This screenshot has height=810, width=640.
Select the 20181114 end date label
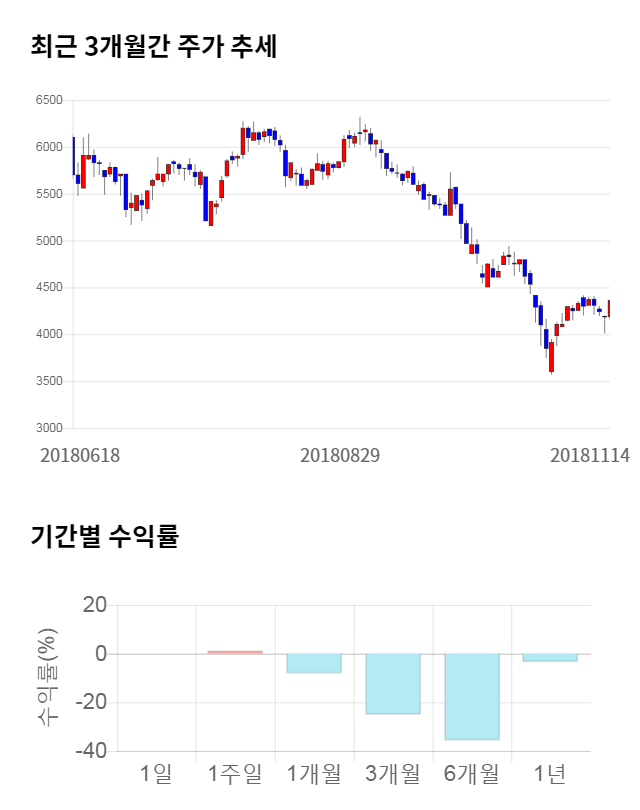pos(590,455)
